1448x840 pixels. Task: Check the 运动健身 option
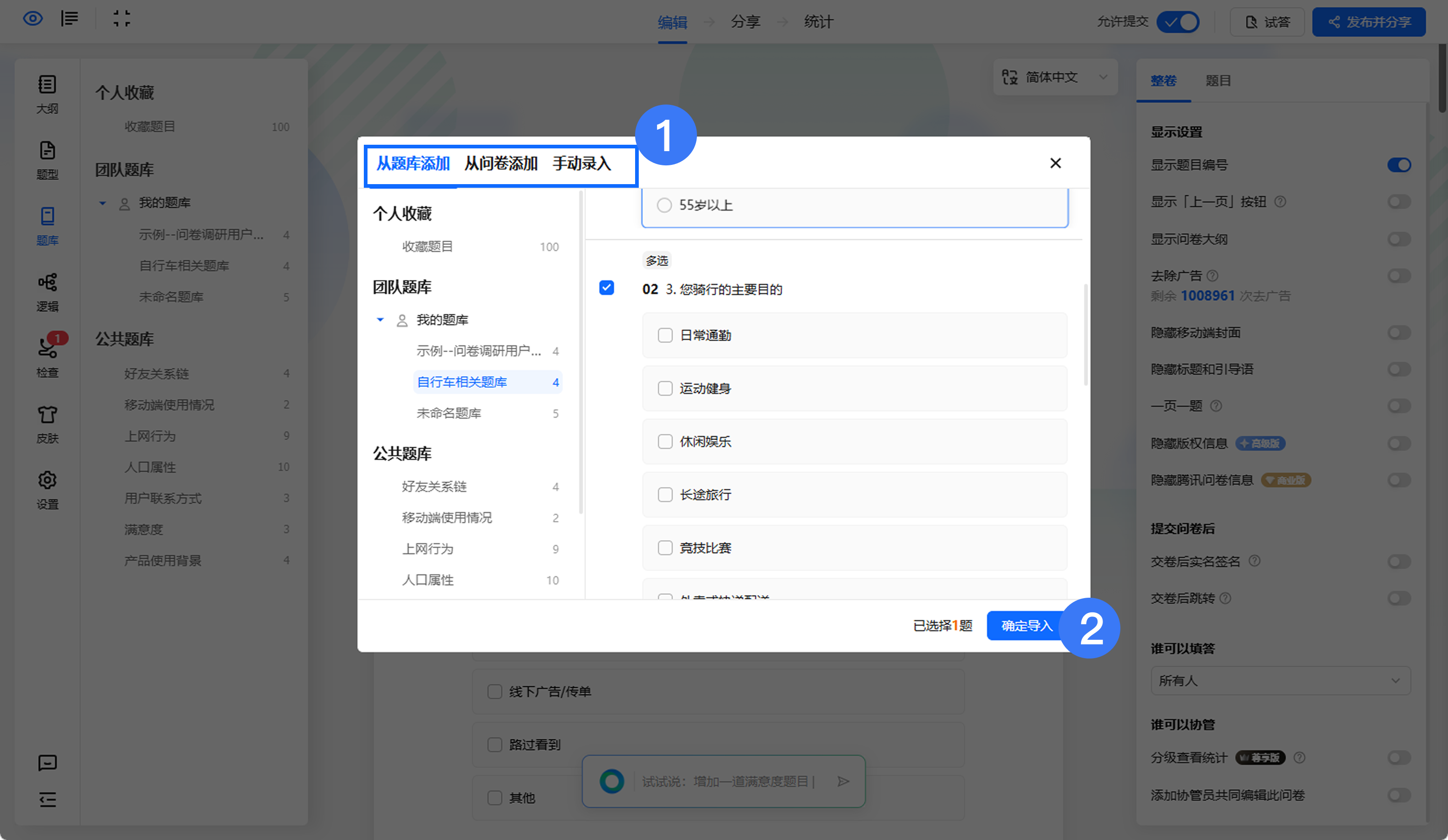[665, 389]
